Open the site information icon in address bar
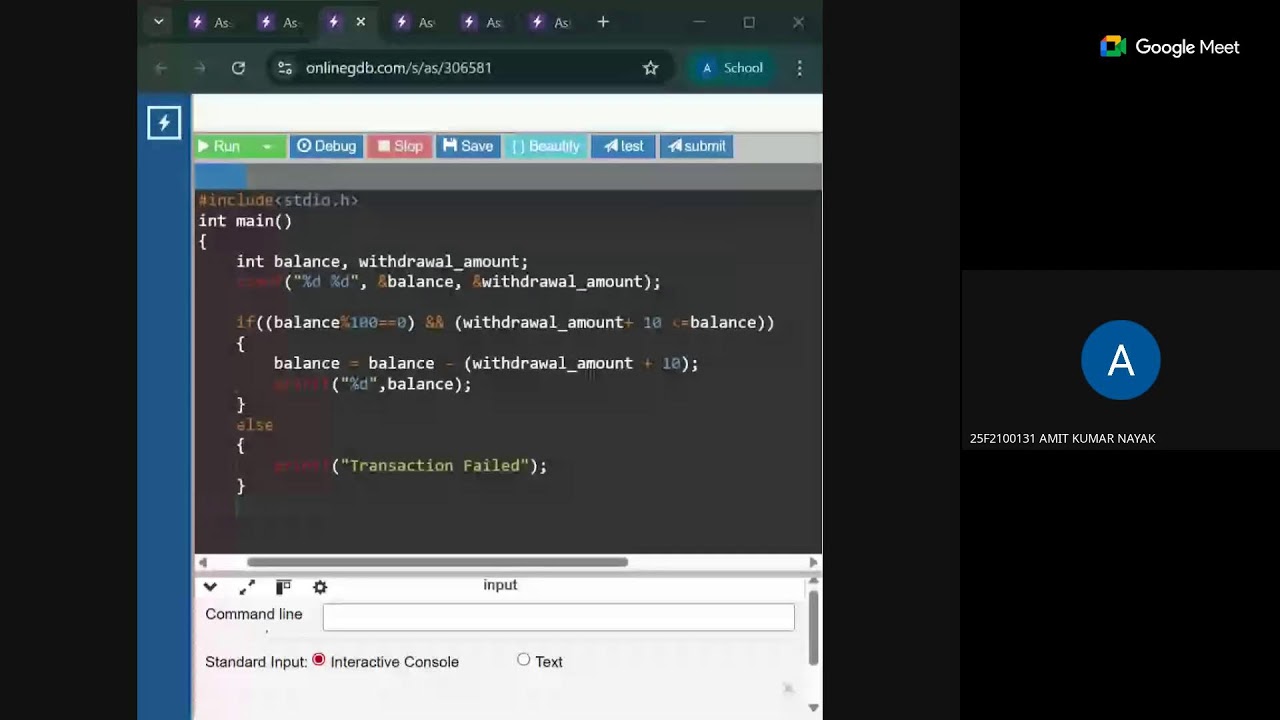The height and width of the screenshot is (720, 1280). [285, 68]
